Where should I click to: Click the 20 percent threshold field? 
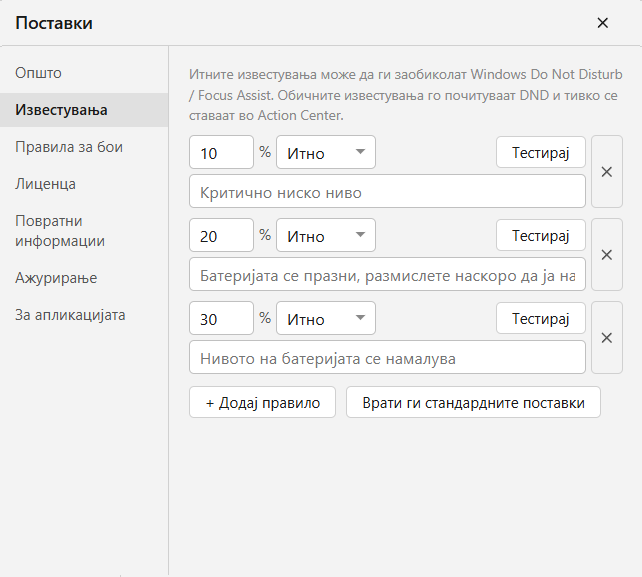[222, 235]
